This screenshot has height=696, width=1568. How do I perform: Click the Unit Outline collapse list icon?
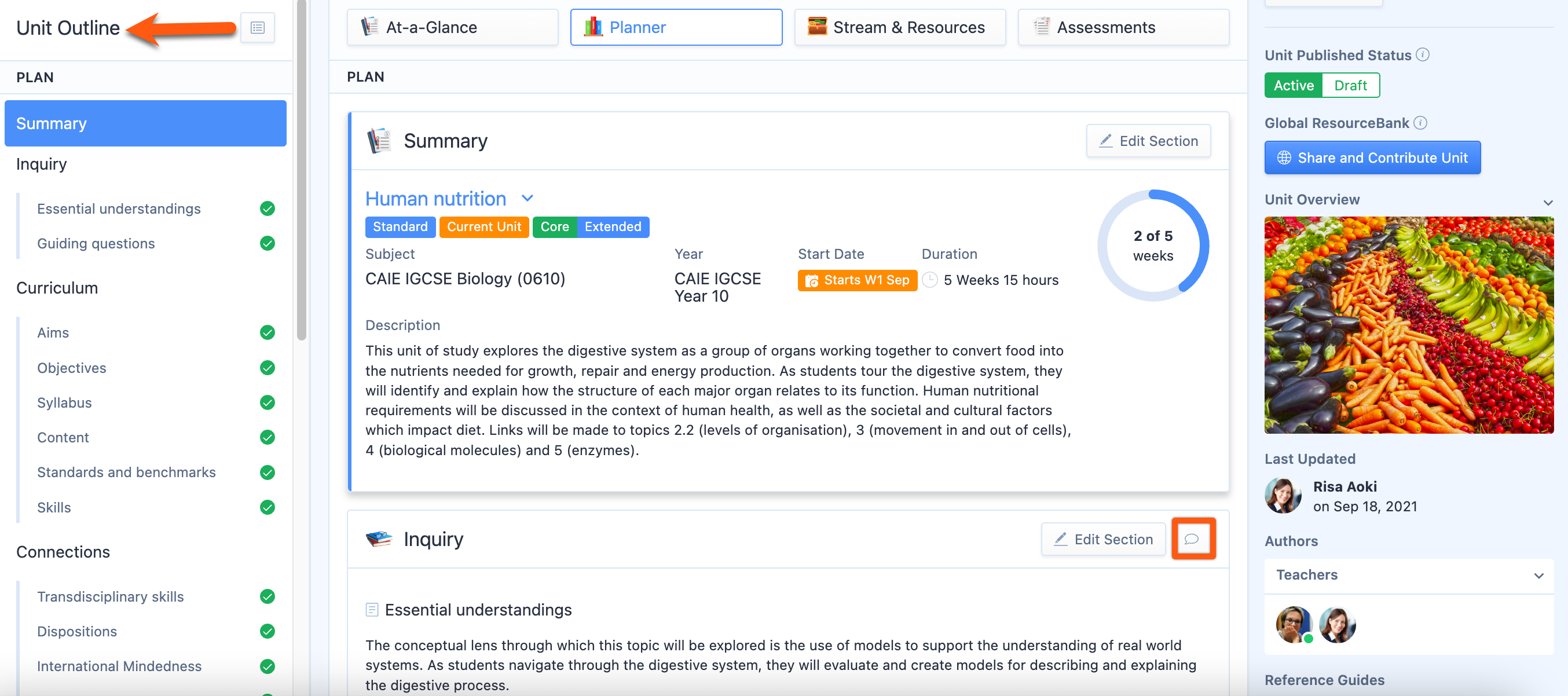(258, 28)
